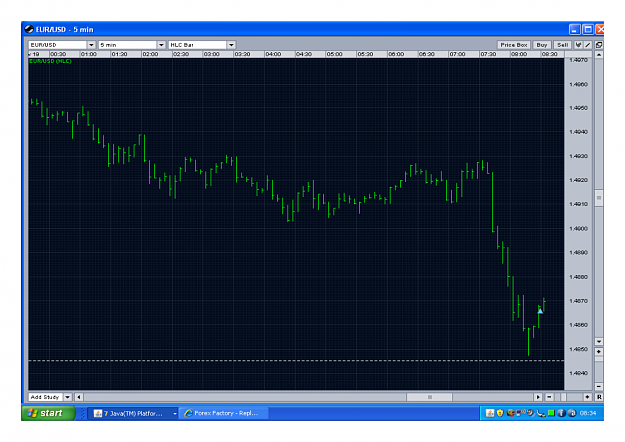Click the vertical zoom slider handle
The height and width of the screenshot is (442, 625).
599,359
